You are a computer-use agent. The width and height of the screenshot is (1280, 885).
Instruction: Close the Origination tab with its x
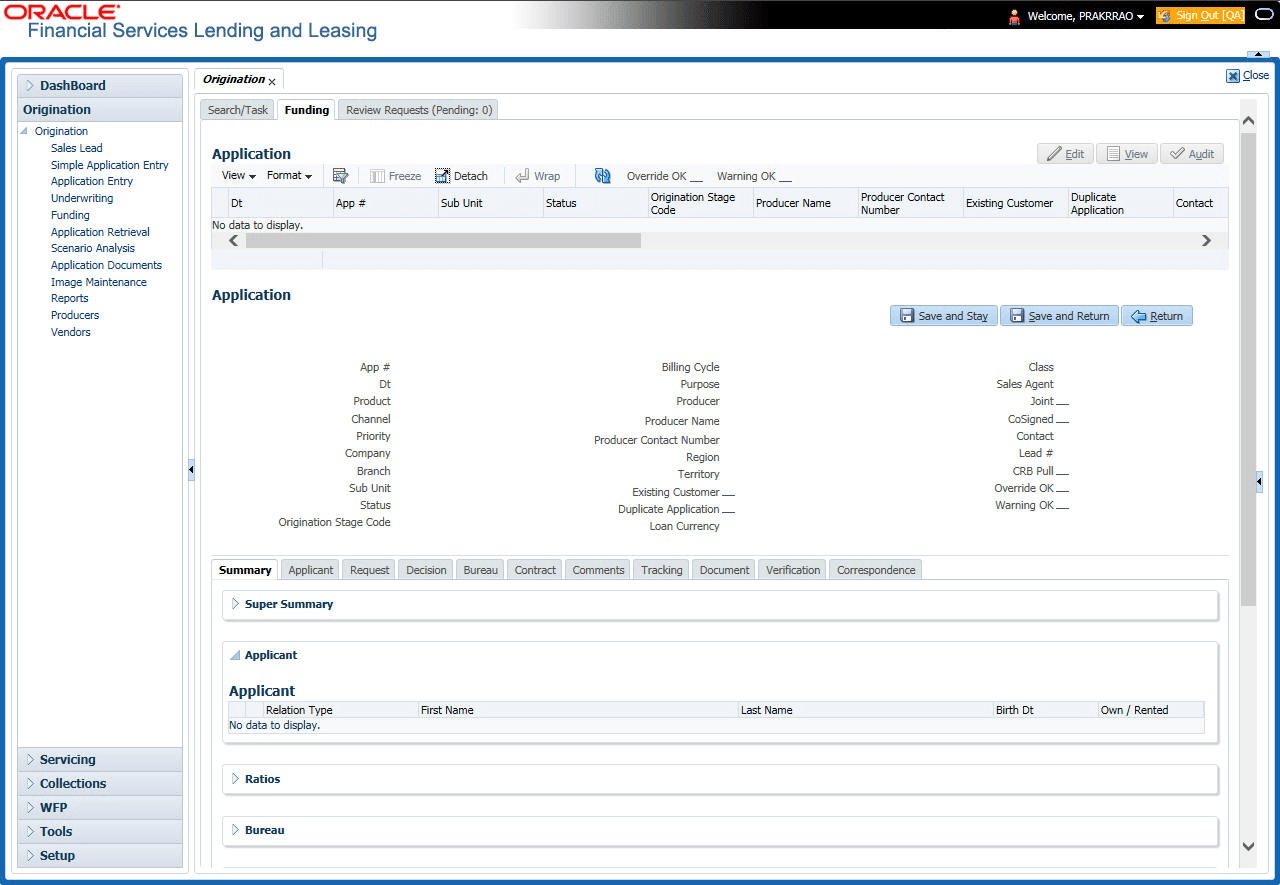pyautogui.click(x=272, y=82)
